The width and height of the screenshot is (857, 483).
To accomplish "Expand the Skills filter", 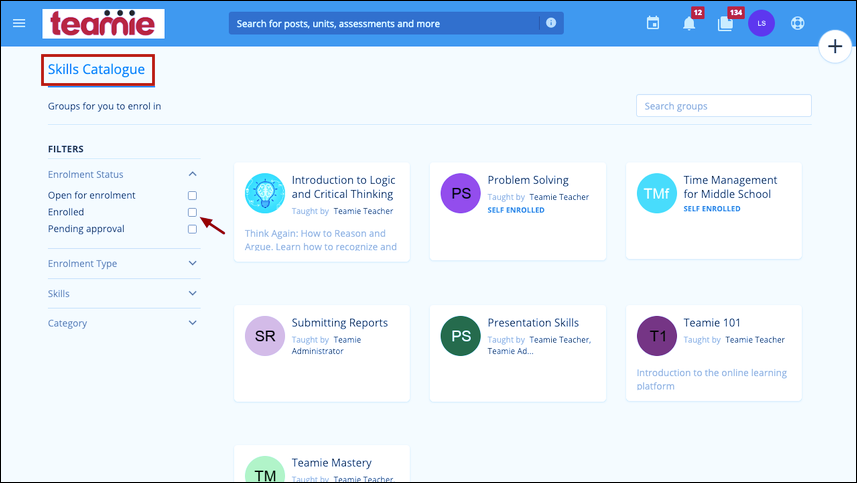I will pos(124,293).
